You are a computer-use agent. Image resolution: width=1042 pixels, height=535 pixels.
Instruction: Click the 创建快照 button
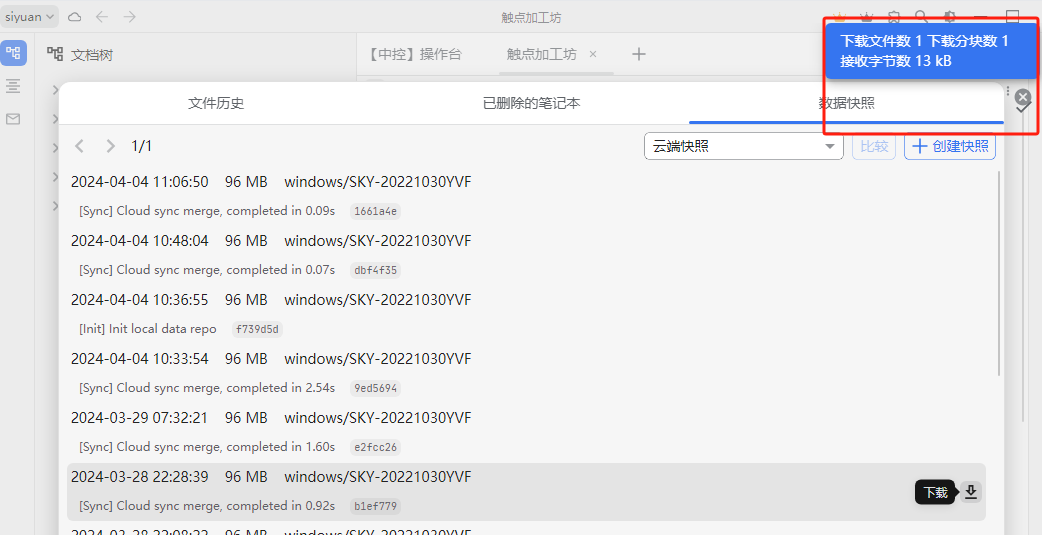pyautogui.click(x=950, y=146)
